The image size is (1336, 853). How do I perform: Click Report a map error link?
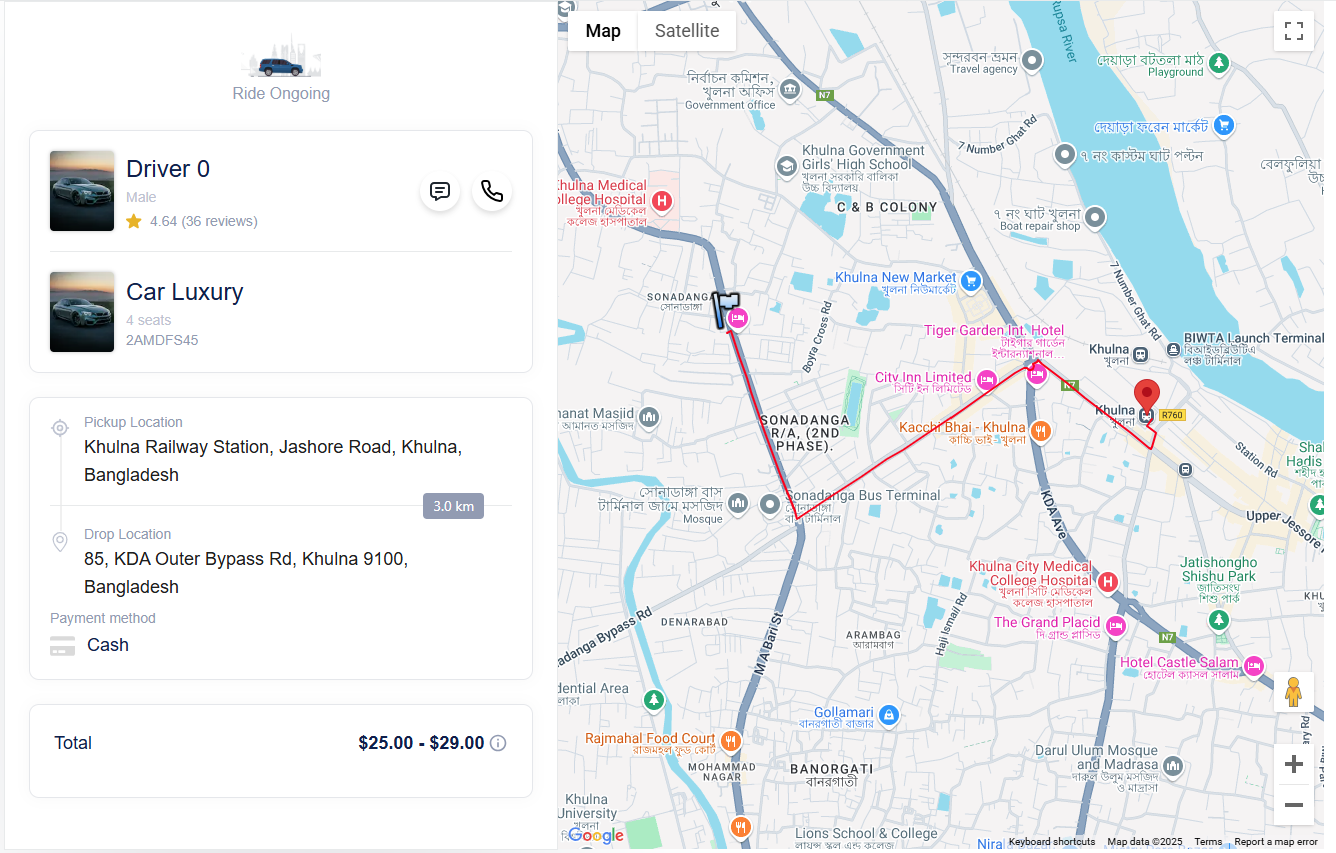[x=1275, y=842]
